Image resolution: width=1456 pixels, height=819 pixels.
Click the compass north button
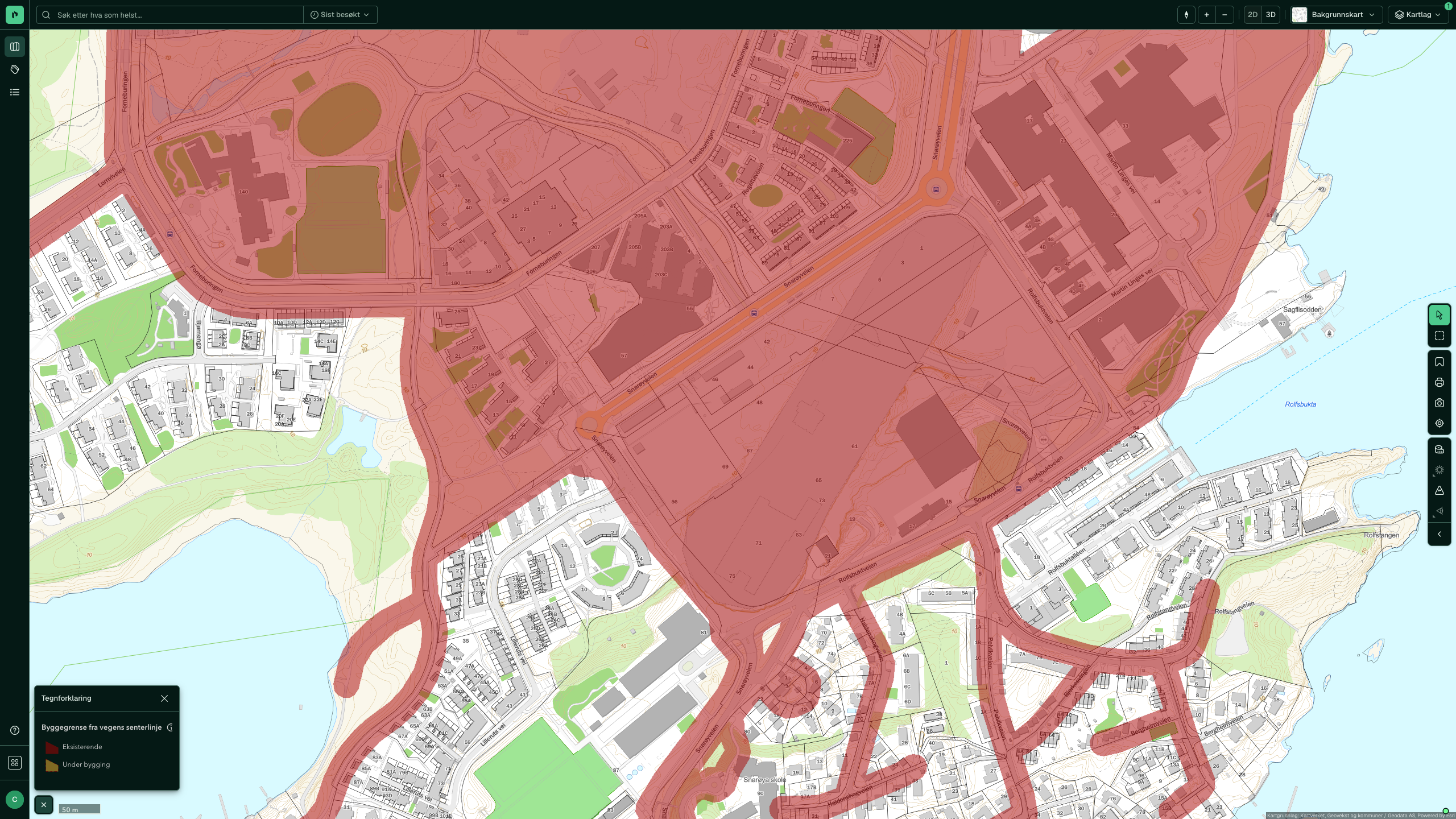point(1186,15)
